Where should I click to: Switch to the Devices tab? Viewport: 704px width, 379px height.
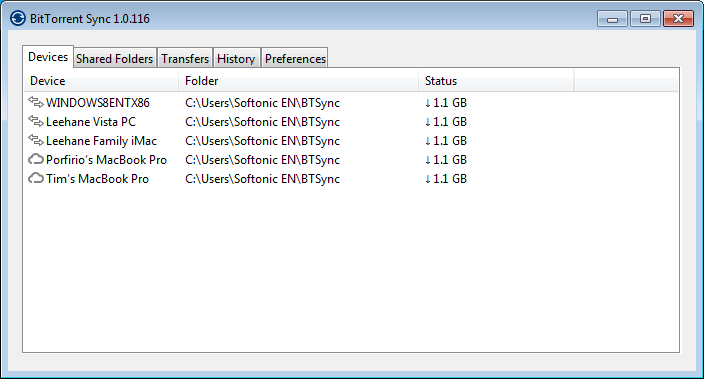coord(48,57)
